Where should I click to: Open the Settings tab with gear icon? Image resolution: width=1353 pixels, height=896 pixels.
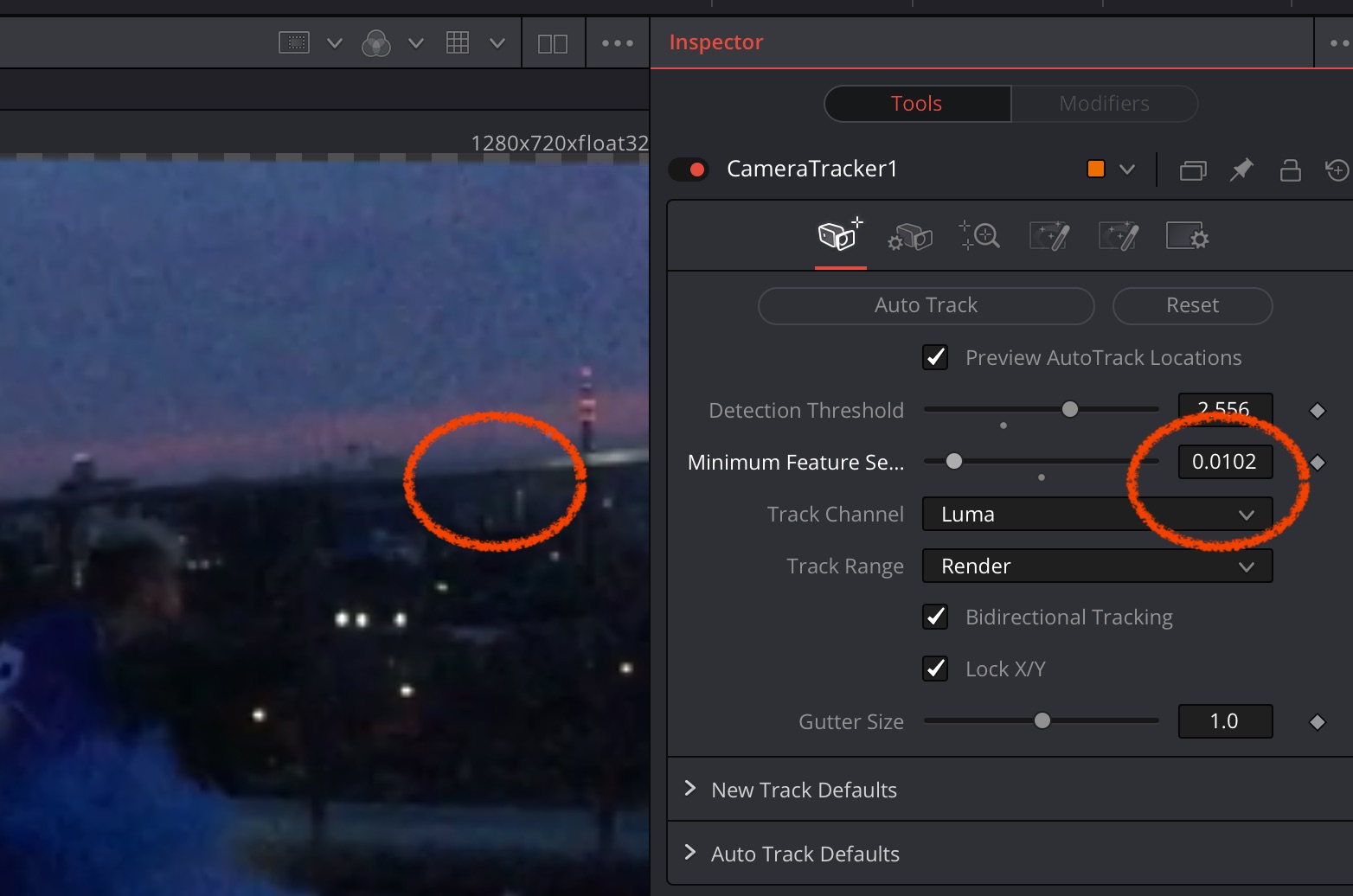(x=1187, y=235)
